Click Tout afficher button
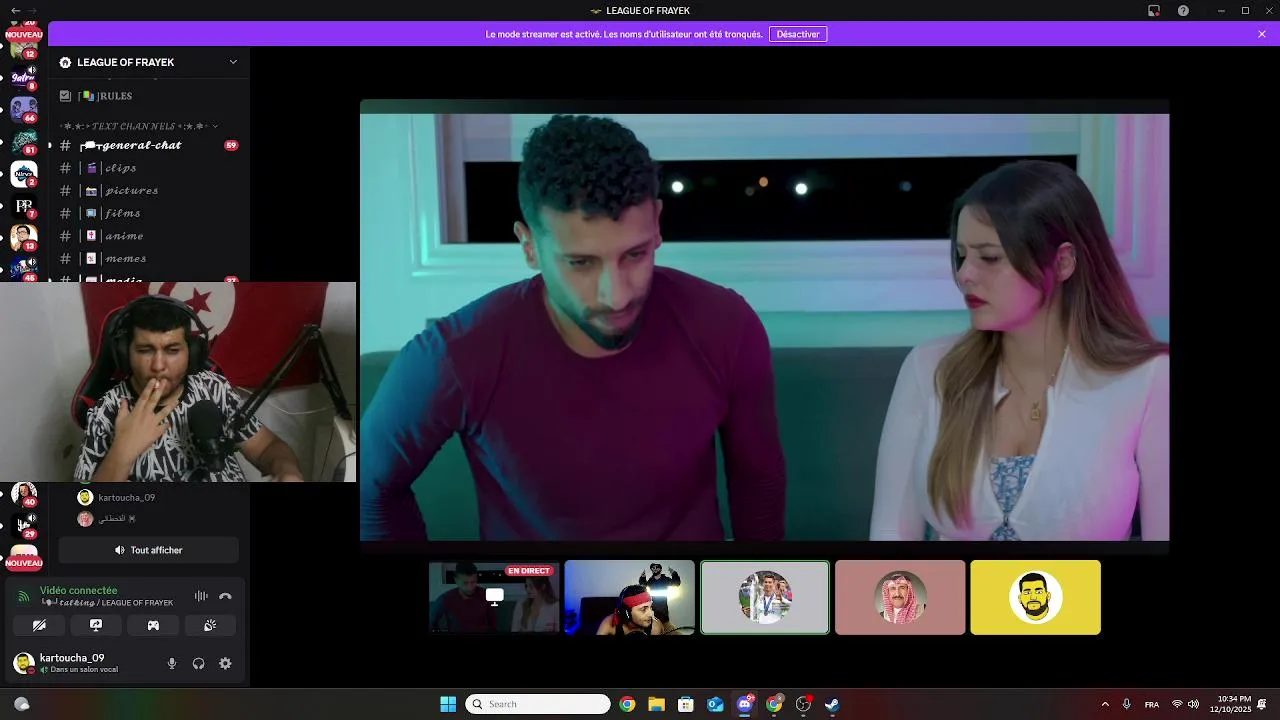1280x720 pixels. (x=148, y=550)
